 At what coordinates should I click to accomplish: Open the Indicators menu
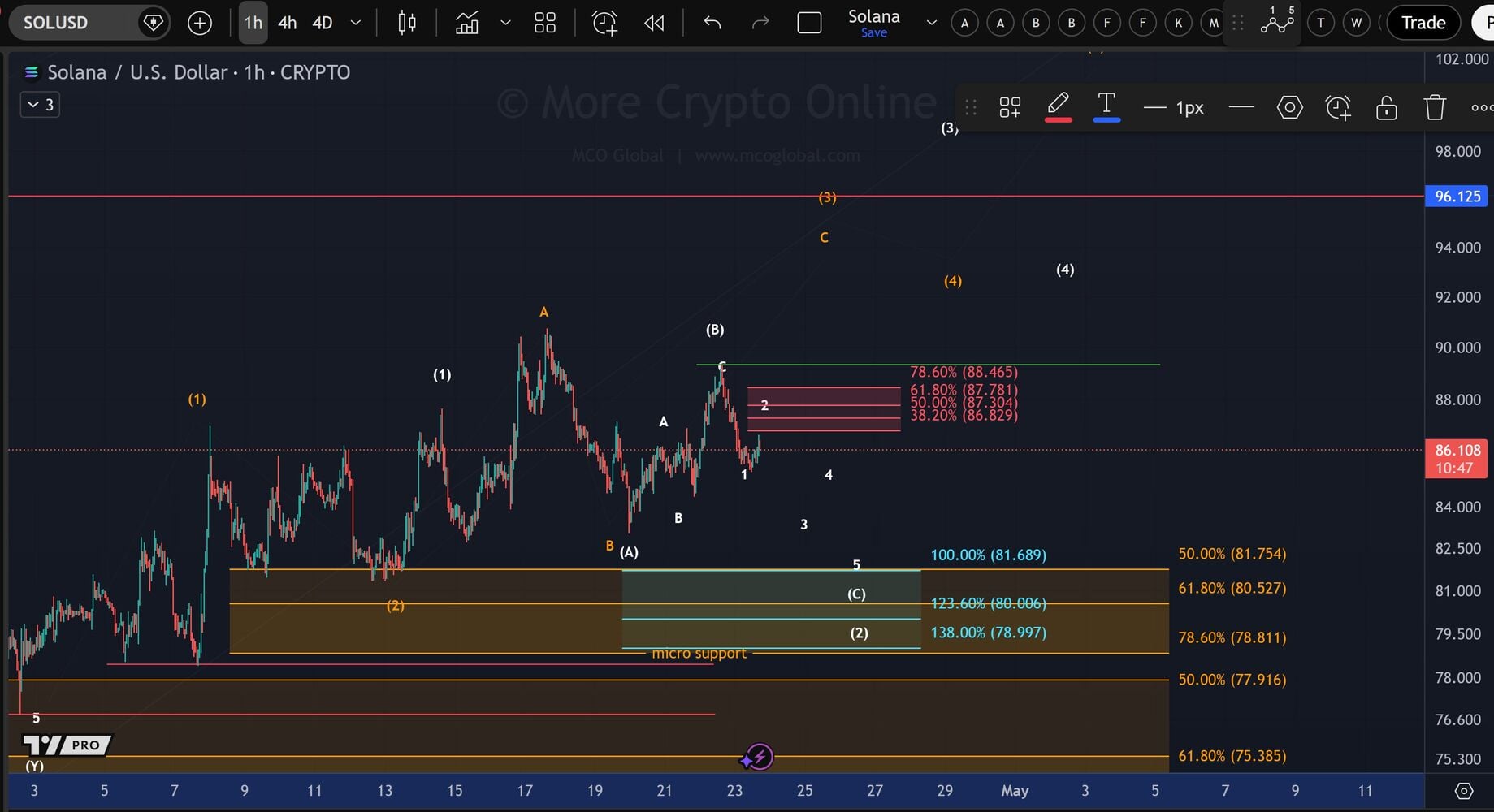coord(467,23)
